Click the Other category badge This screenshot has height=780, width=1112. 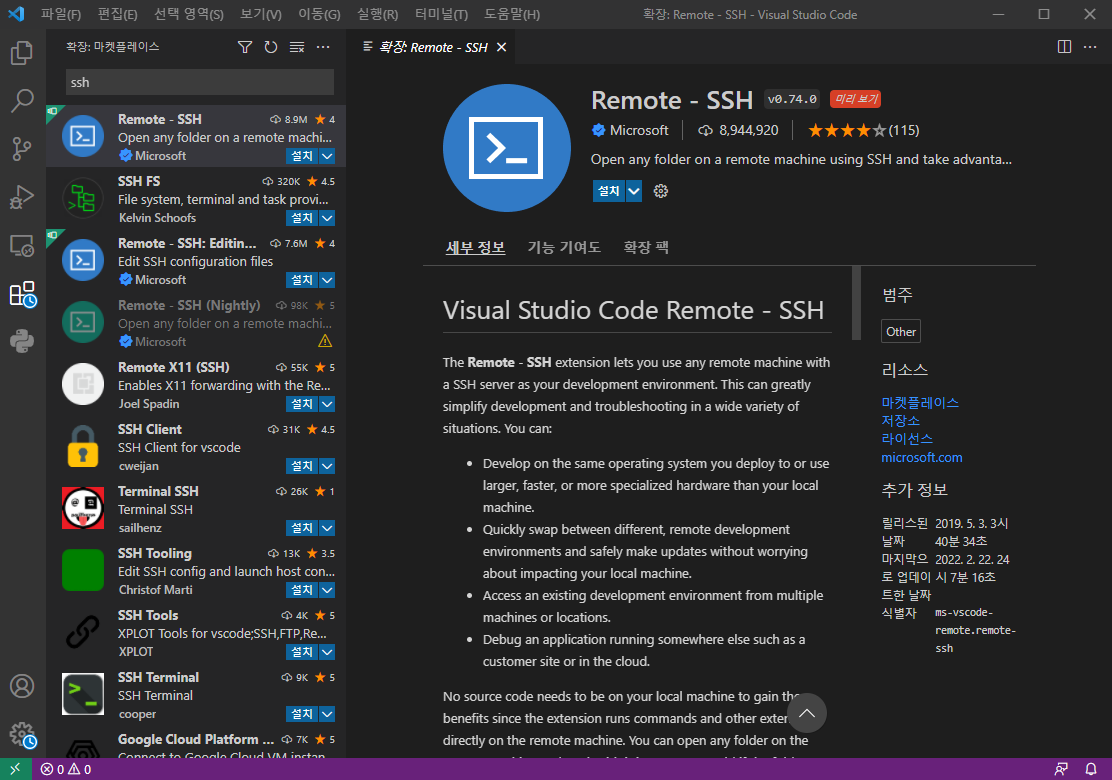point(901,331)
